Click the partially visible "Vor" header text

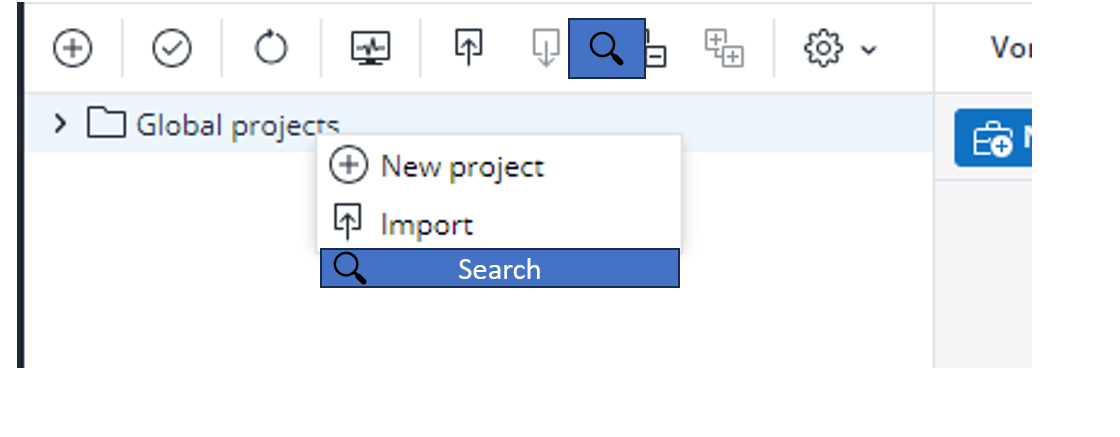coord(1009,47)
